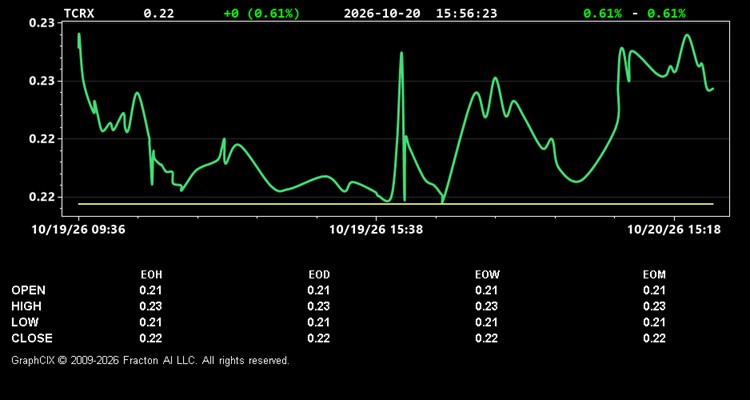The height and width of the screenshot is (400, 750).
Task: Click CLOSE value in EOD column
Action: 319,338
